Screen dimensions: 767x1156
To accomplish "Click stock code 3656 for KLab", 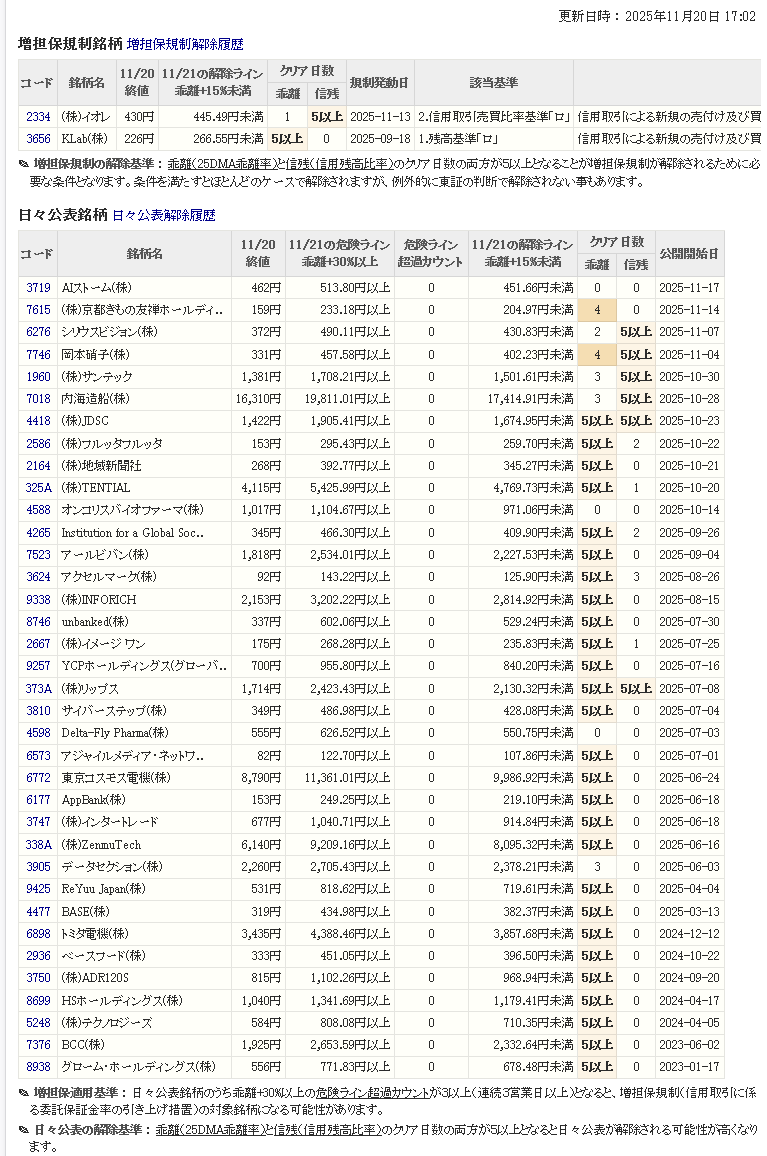I will pyautogui.click(x=38, y=139).
